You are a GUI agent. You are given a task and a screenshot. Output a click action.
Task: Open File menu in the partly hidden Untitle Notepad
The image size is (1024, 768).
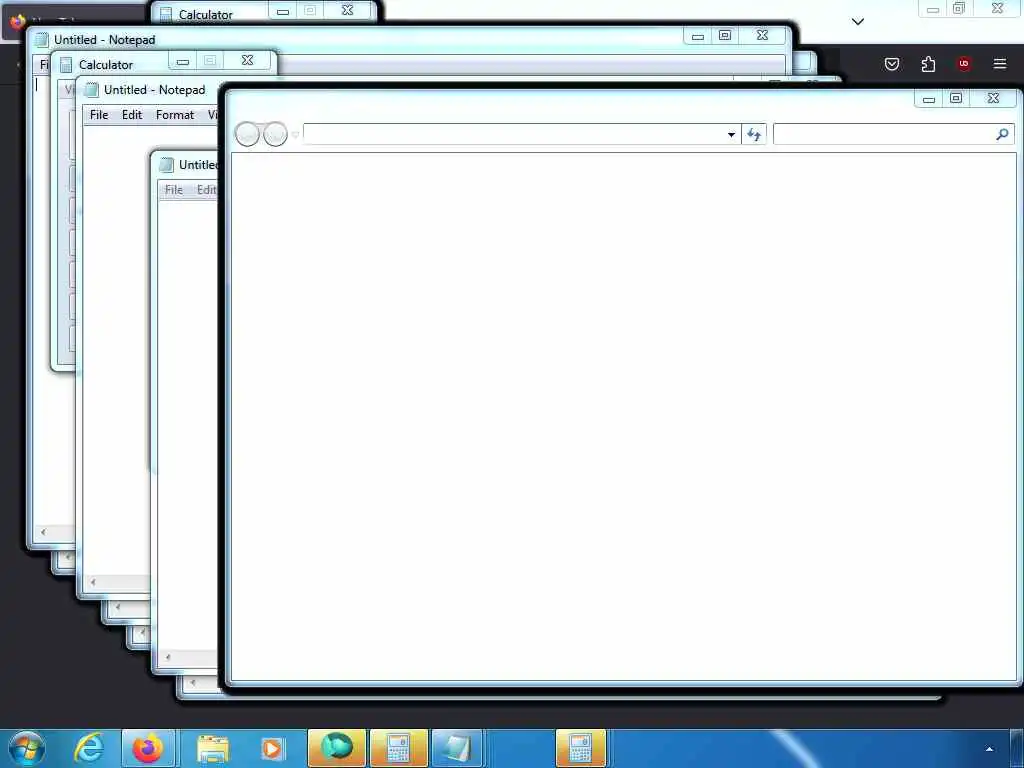click(x=174, y=190)
